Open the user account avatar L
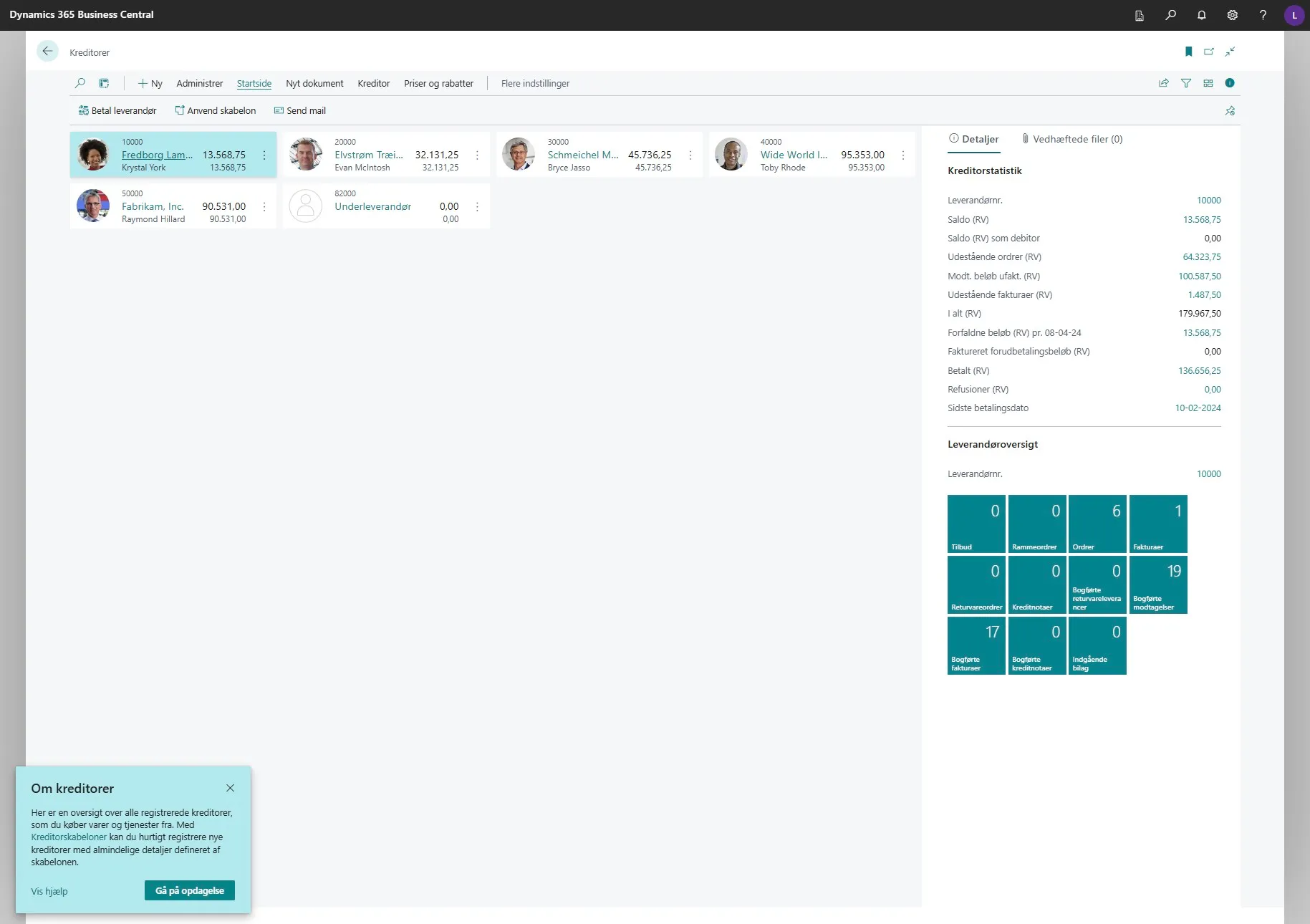Image resolution: width=1310 pixels, height=924 pixels. click(1294, 15)
